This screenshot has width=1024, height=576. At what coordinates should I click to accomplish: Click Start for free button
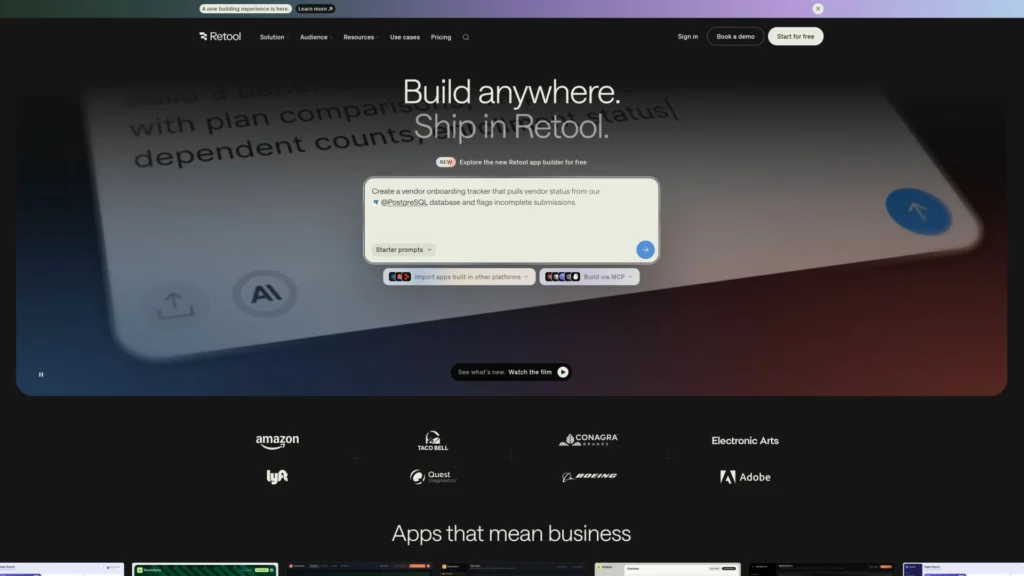click(x=795, y=37)
